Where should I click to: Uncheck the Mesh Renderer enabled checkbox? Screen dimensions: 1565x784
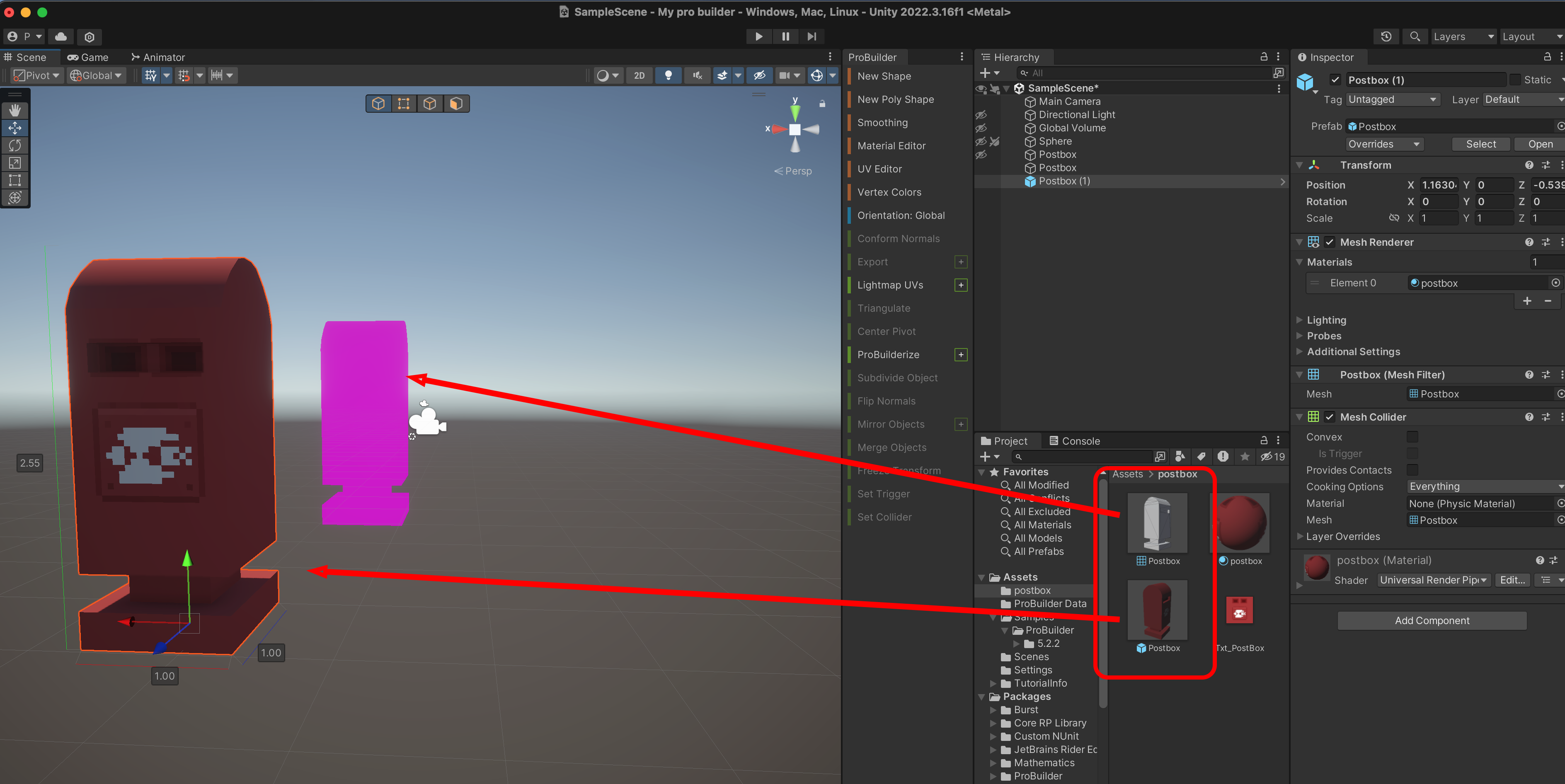point(1329,242)
